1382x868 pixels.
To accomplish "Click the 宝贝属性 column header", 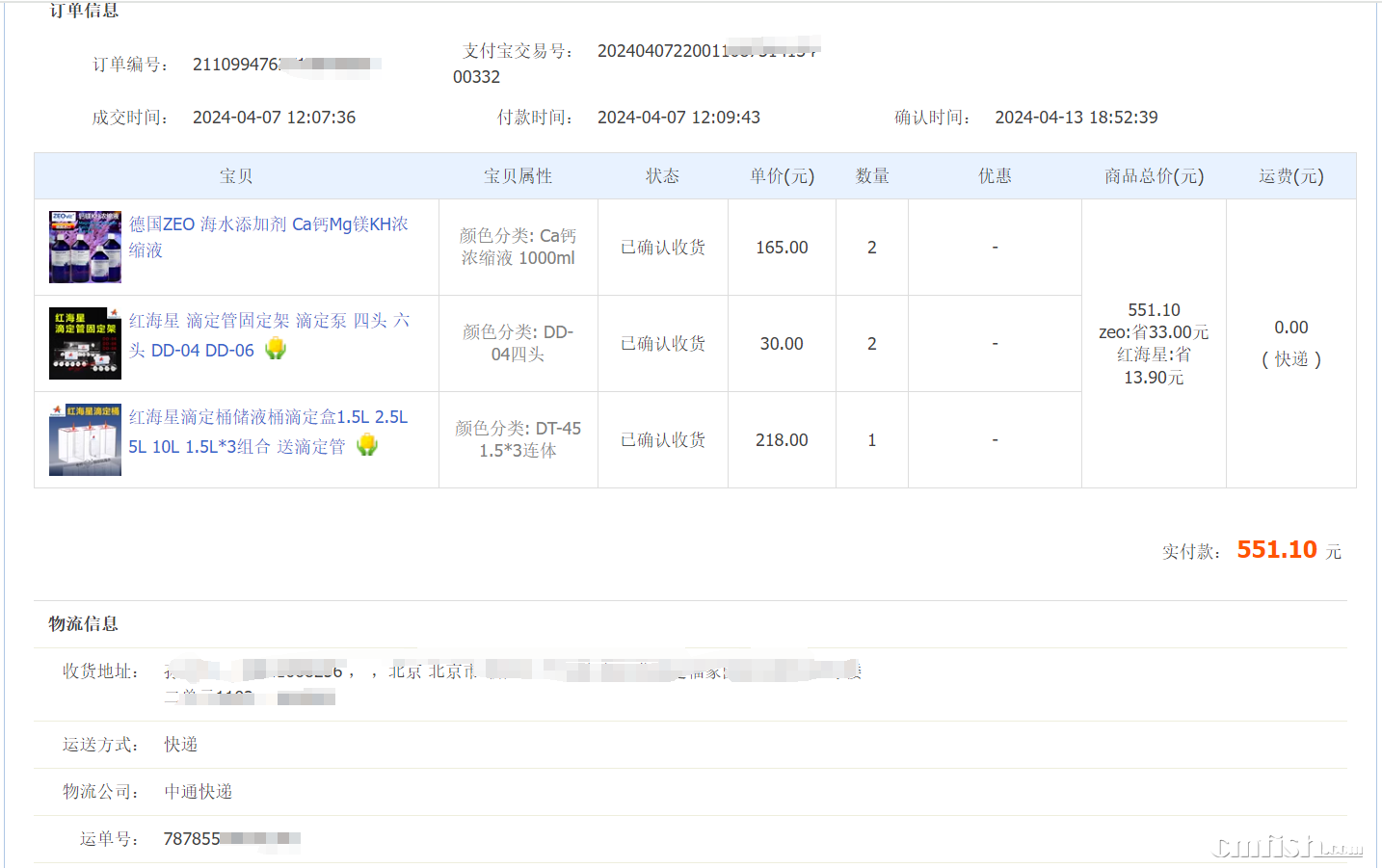I will 518,176.
